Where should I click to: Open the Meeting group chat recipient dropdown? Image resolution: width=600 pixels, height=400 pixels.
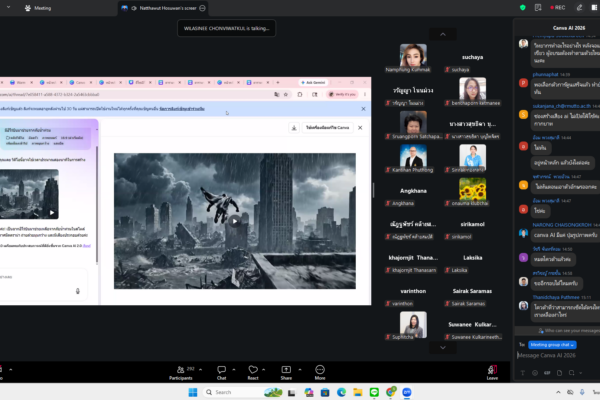click(x=552, y=345)
